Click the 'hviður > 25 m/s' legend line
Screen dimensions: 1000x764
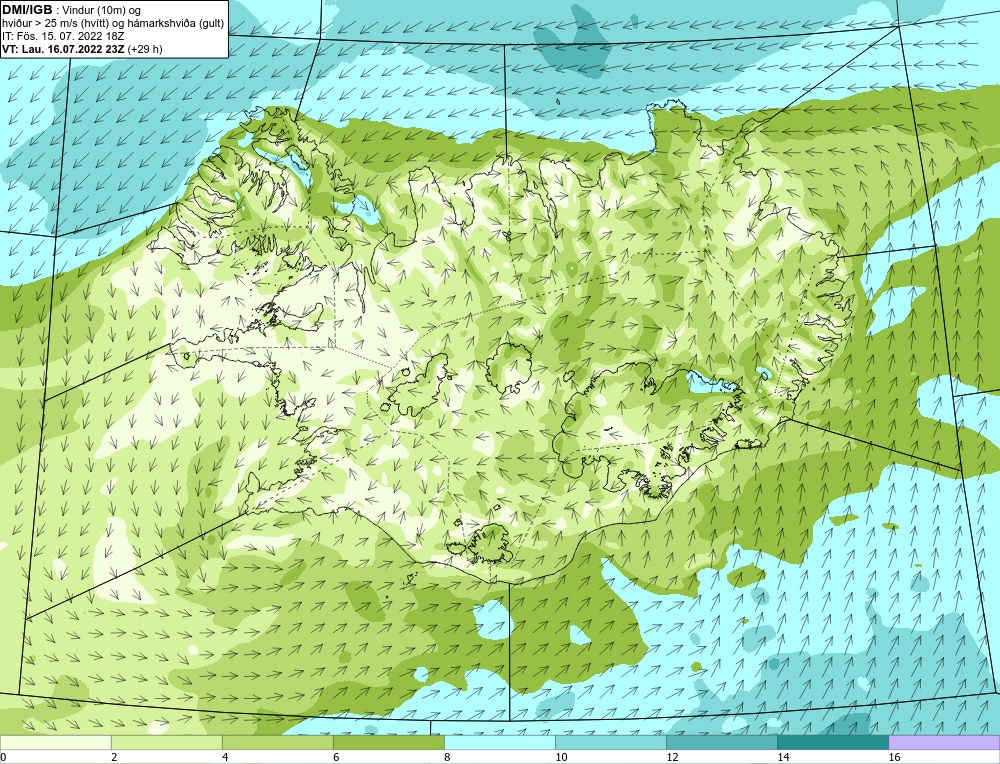(x=113, y=24)
